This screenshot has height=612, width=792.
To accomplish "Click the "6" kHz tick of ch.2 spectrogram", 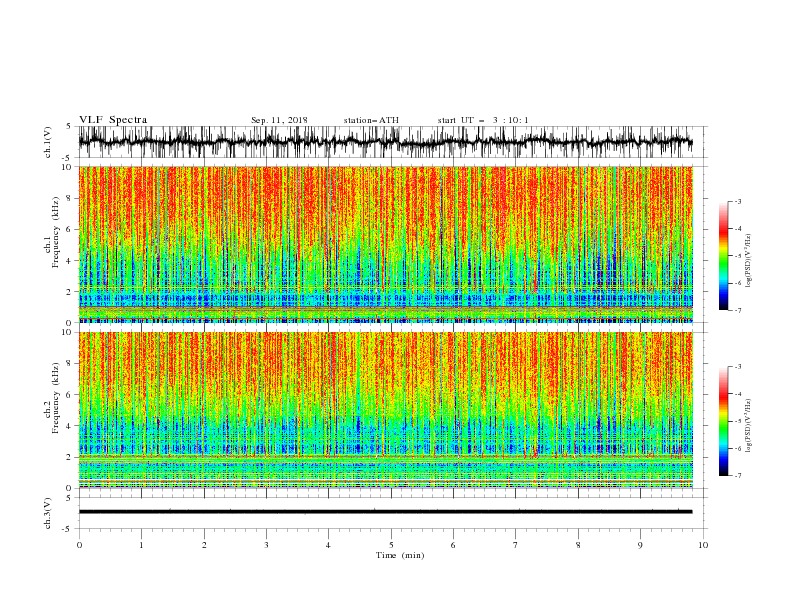I will [71, 395].
